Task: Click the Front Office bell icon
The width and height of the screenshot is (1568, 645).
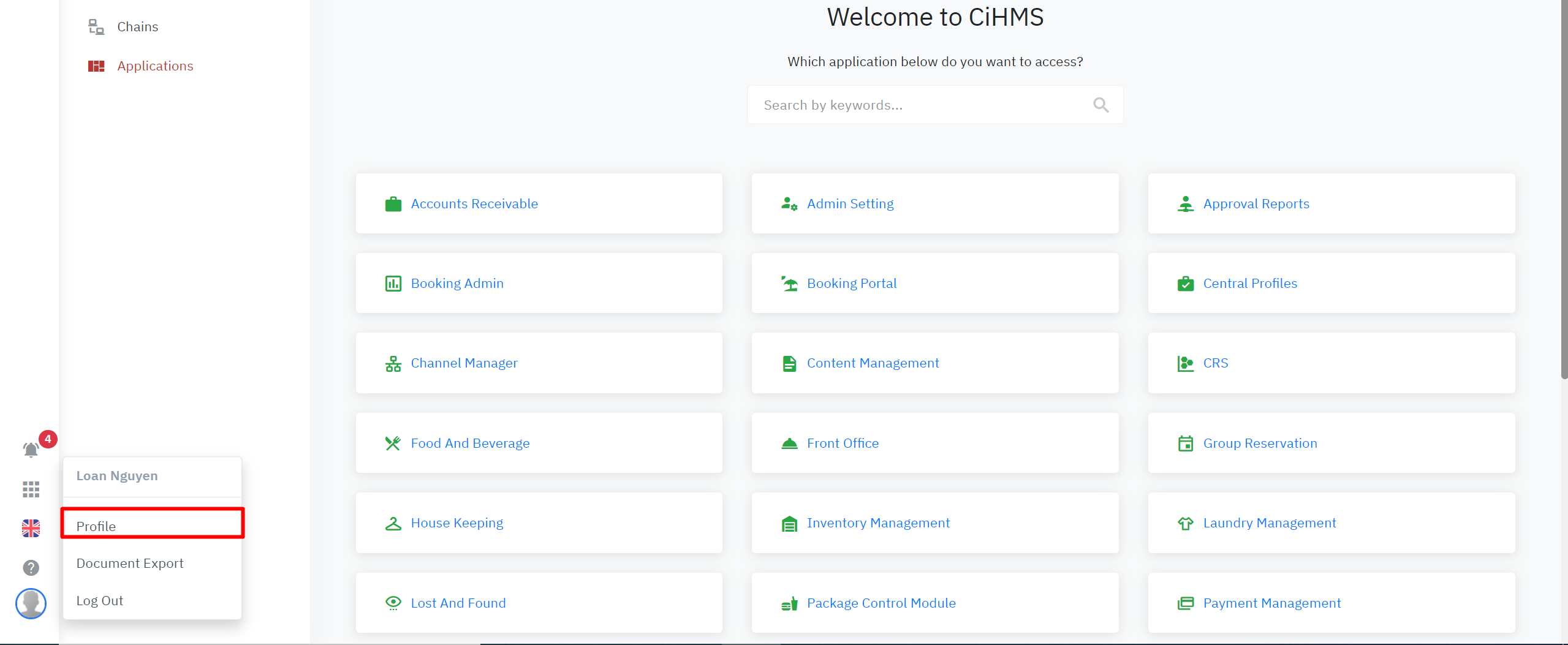Action: point(789,443)
